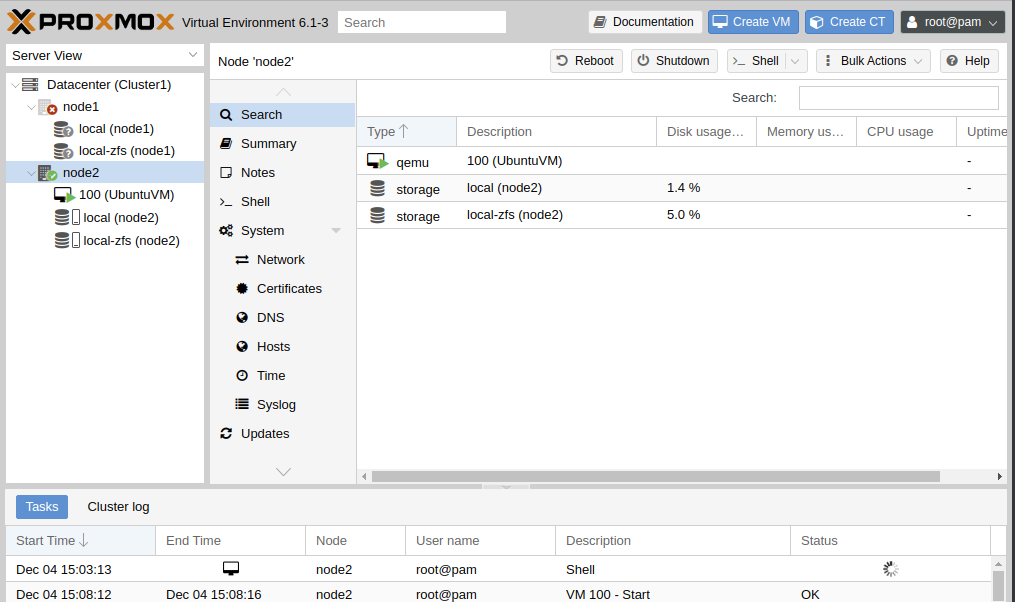The height and width of the screenshot is (602, 1015).
Task: Open Summary in node menu
Action: pos(282,144)
